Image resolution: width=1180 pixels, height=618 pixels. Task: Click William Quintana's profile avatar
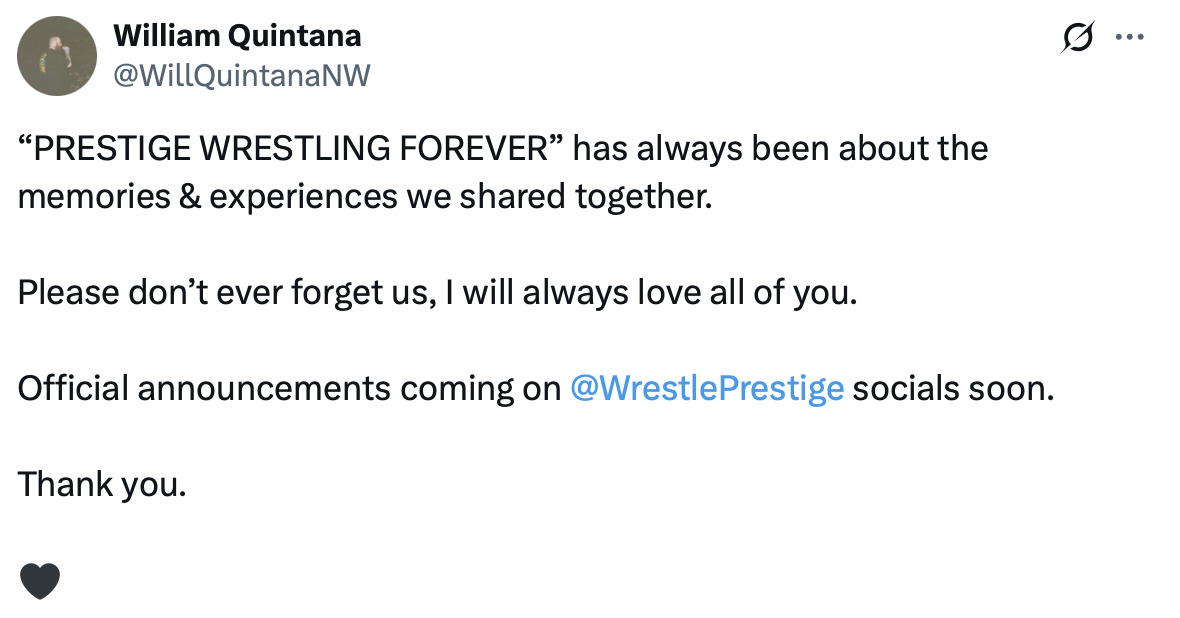point(57,56)
